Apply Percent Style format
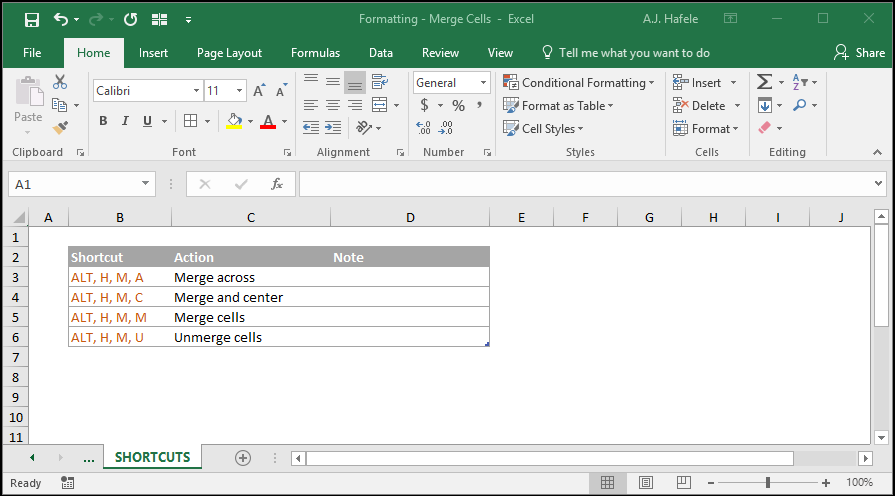Image resolution: width=895 pixels, height=496 pixels. 458,105
